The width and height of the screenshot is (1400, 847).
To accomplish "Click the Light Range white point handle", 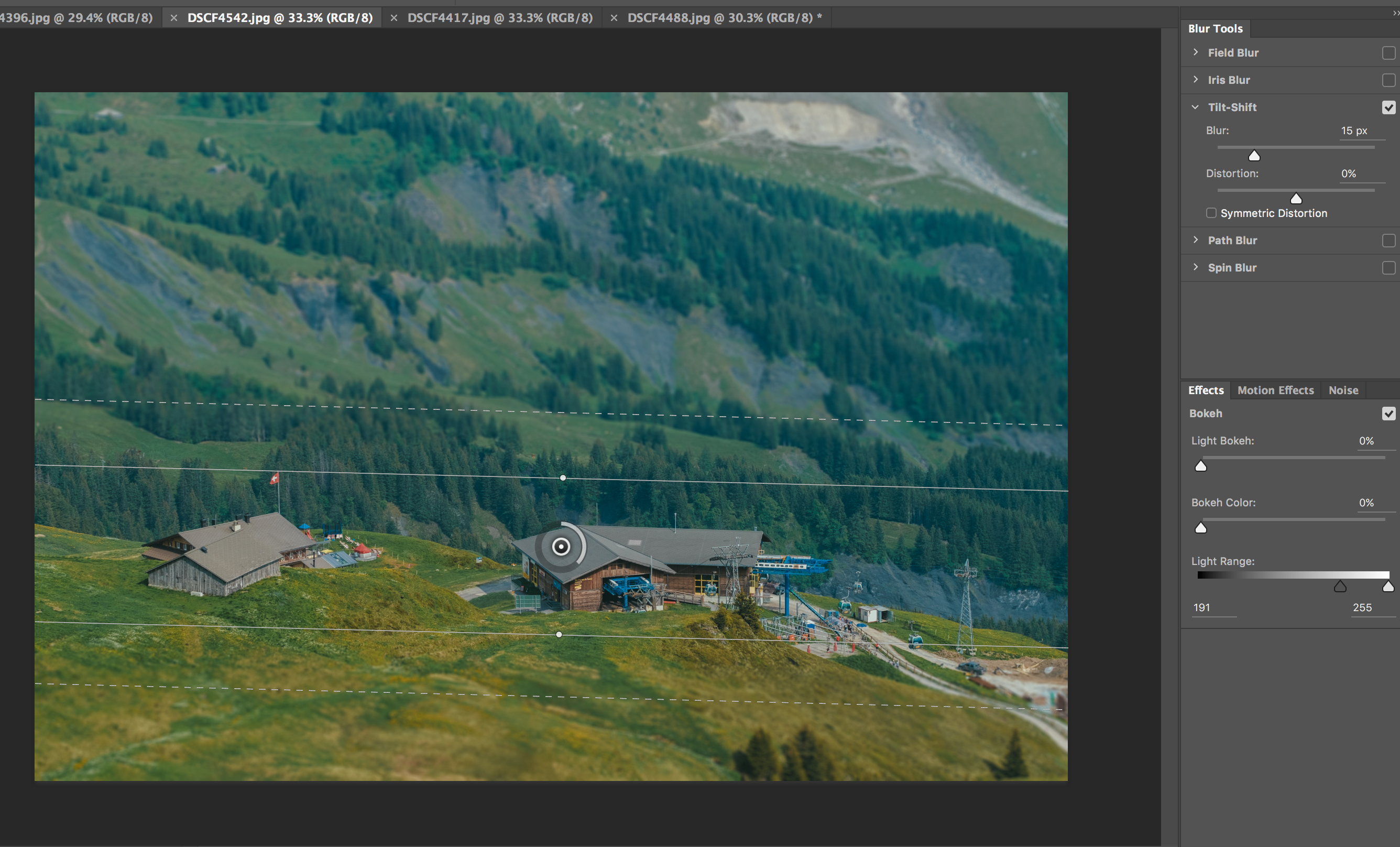I will pos(1387,587).
